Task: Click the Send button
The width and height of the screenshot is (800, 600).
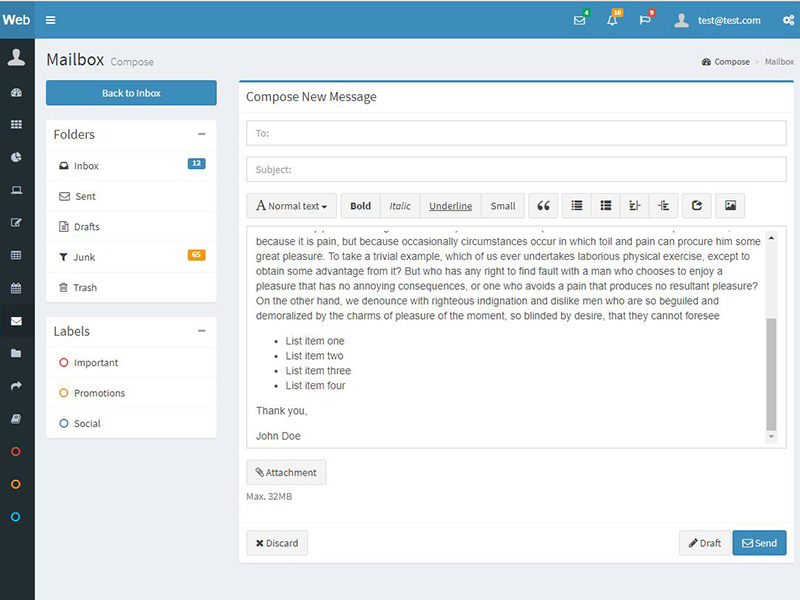Action: 759,543
